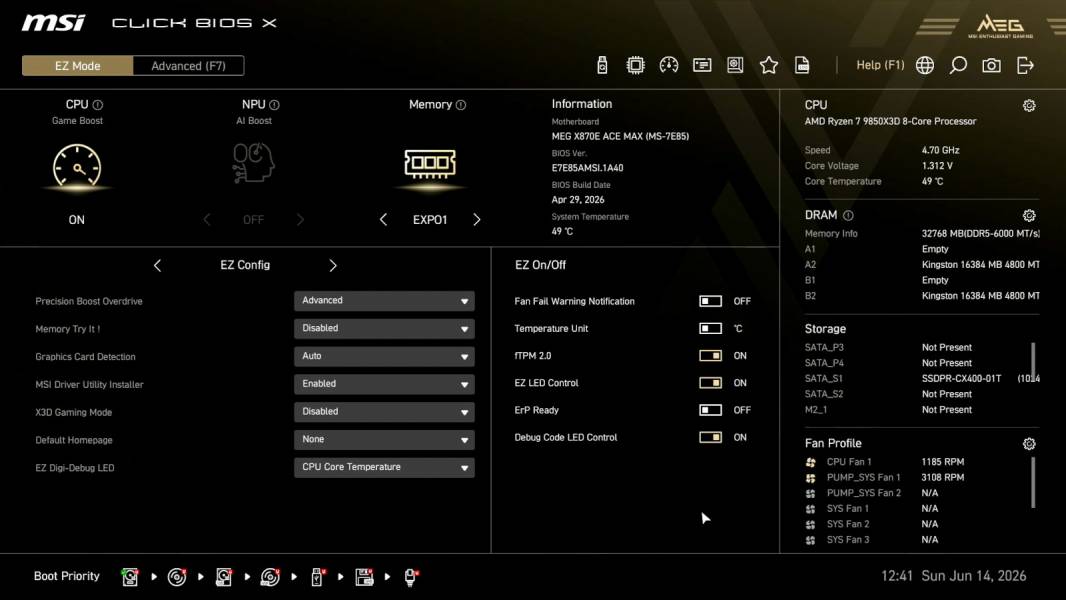Switch to Advanced (F7) tab

click(188, 66)
